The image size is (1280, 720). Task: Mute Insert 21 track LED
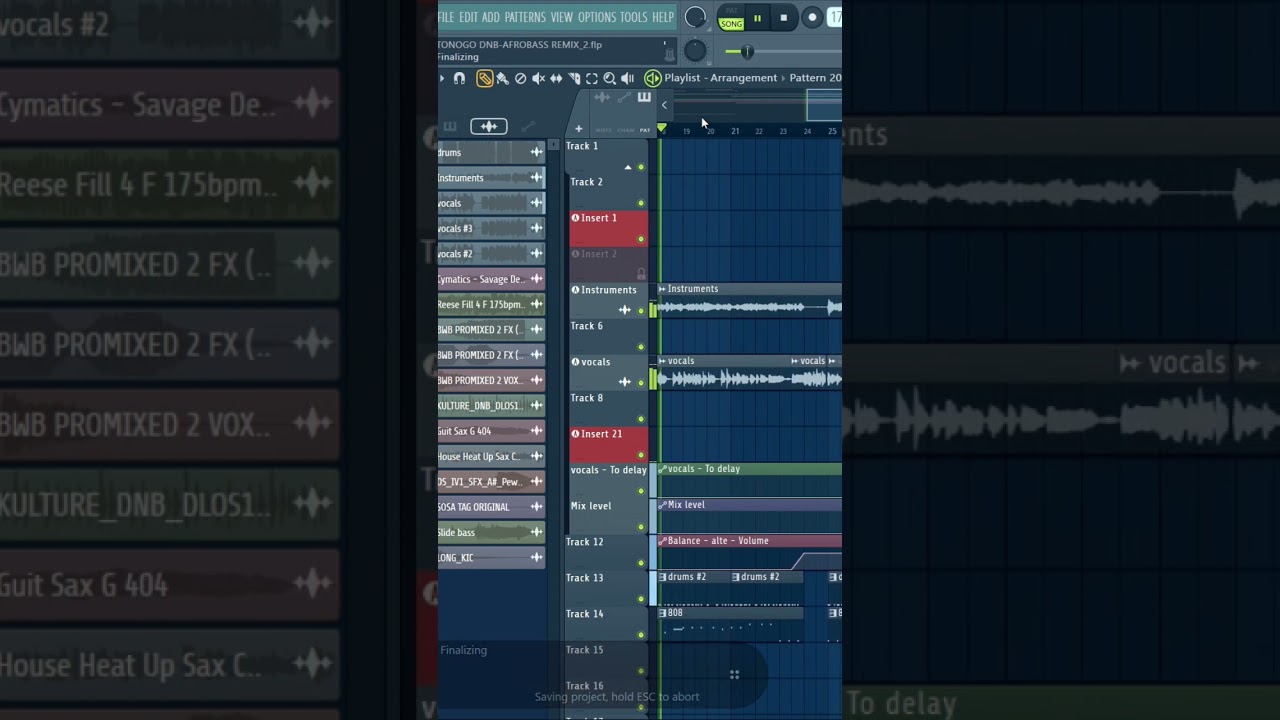point(641,455)
